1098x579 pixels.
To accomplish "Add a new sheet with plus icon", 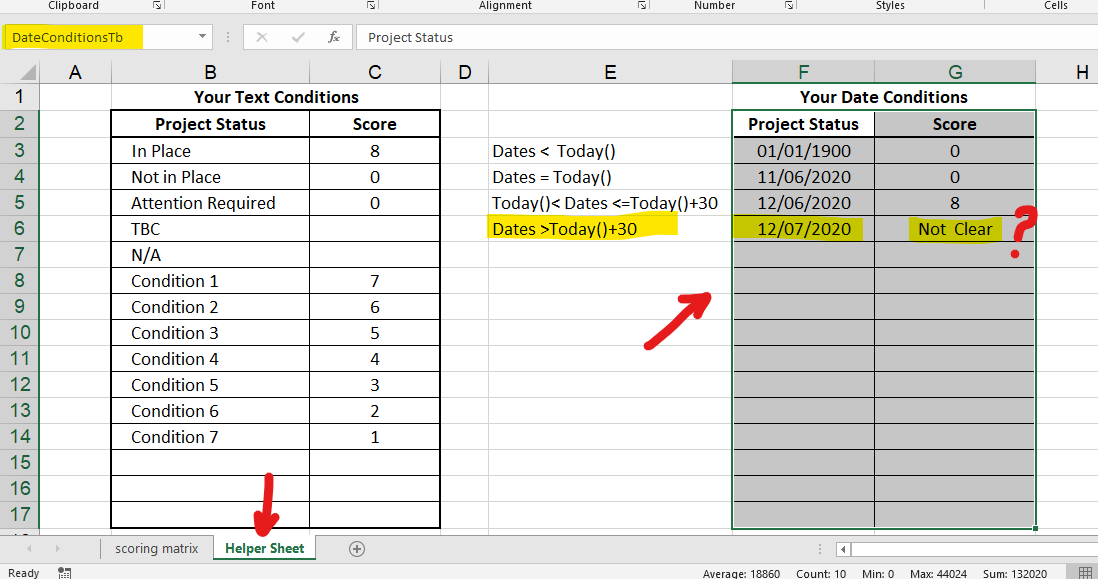I will pos(356,549).
